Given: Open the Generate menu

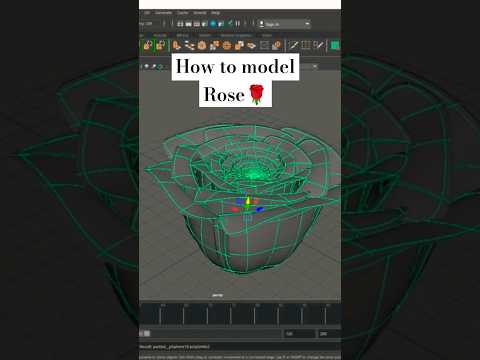Looking at the screenshot, I should 163,13.
